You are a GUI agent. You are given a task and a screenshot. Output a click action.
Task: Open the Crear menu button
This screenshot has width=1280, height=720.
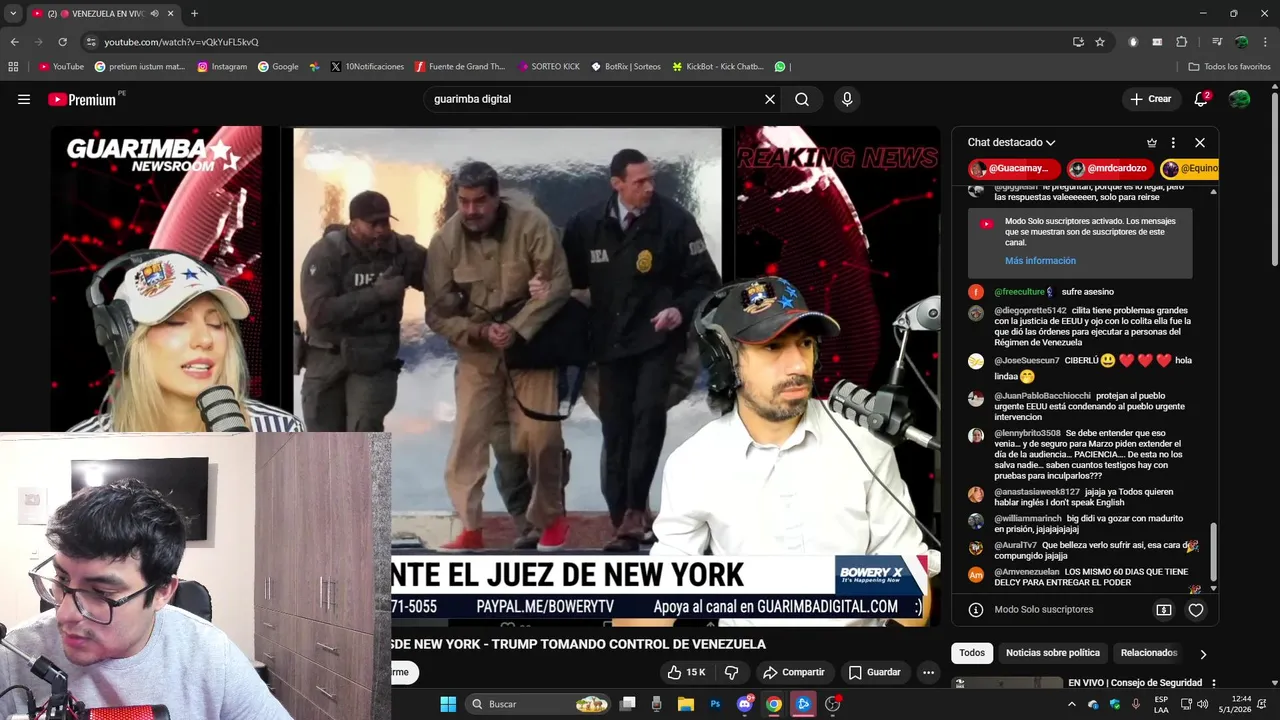point(1150,99)
